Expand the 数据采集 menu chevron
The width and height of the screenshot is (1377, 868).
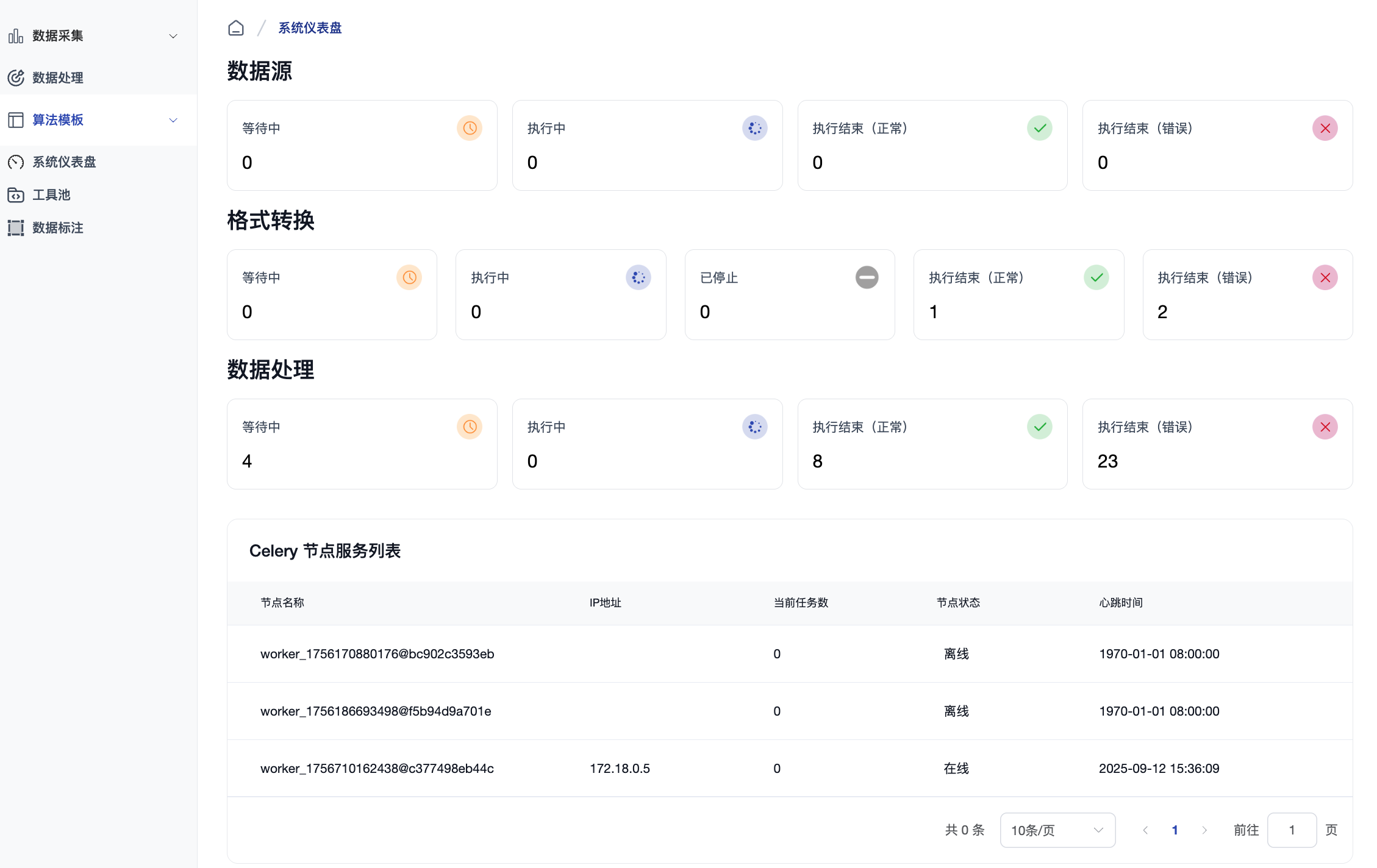(x=173, y=36)
